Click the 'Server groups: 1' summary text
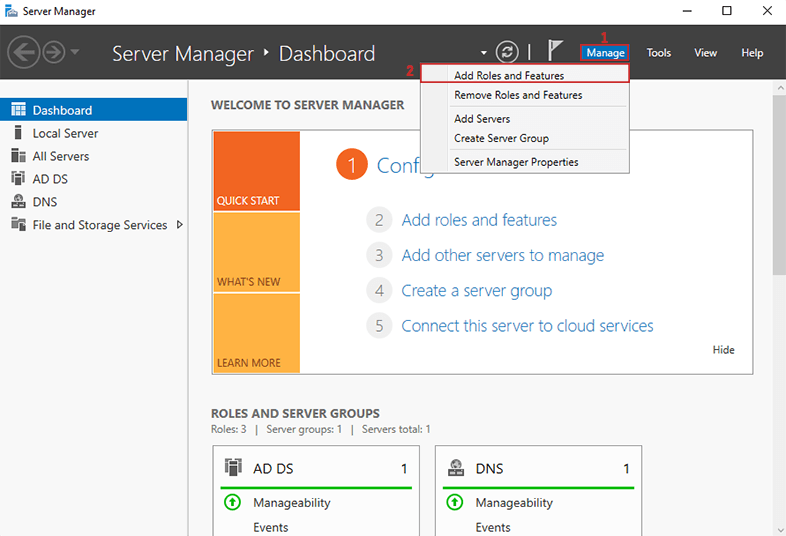This screenshot has height=536, width=786. tap(304, 430)
